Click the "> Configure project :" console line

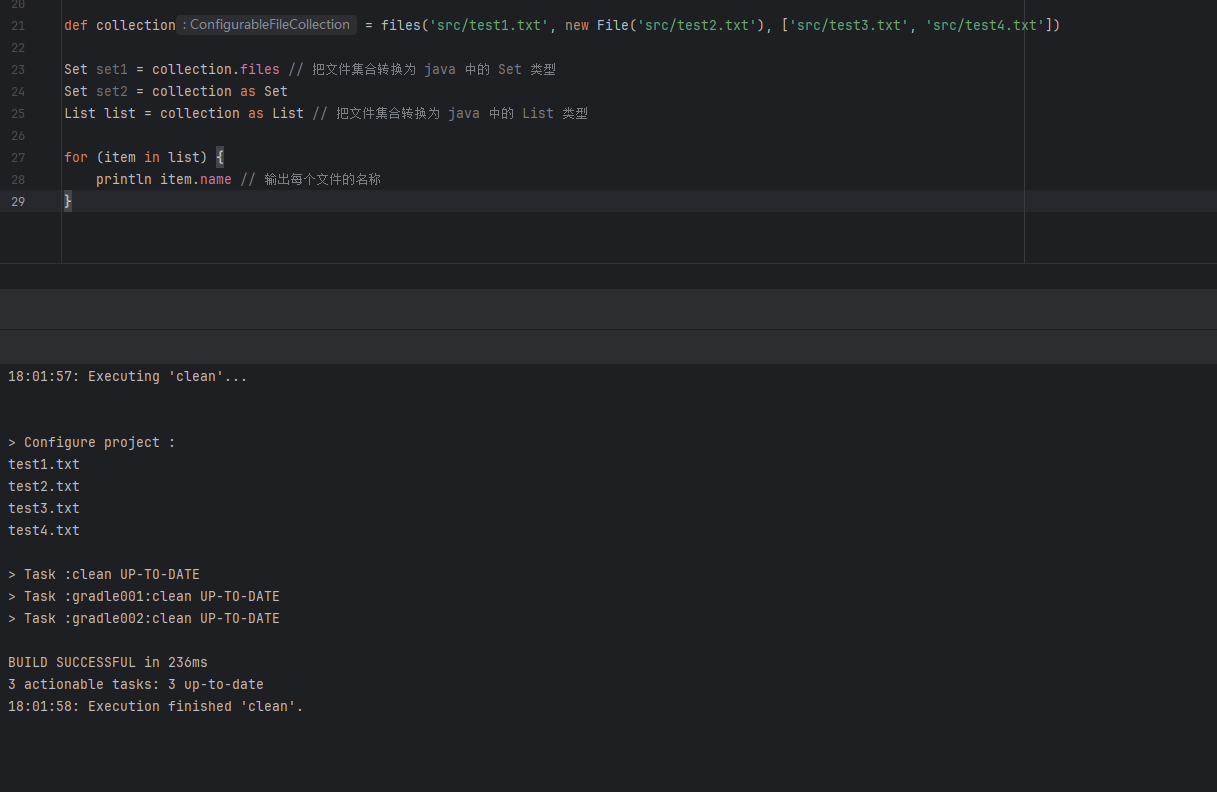[92, 442]
